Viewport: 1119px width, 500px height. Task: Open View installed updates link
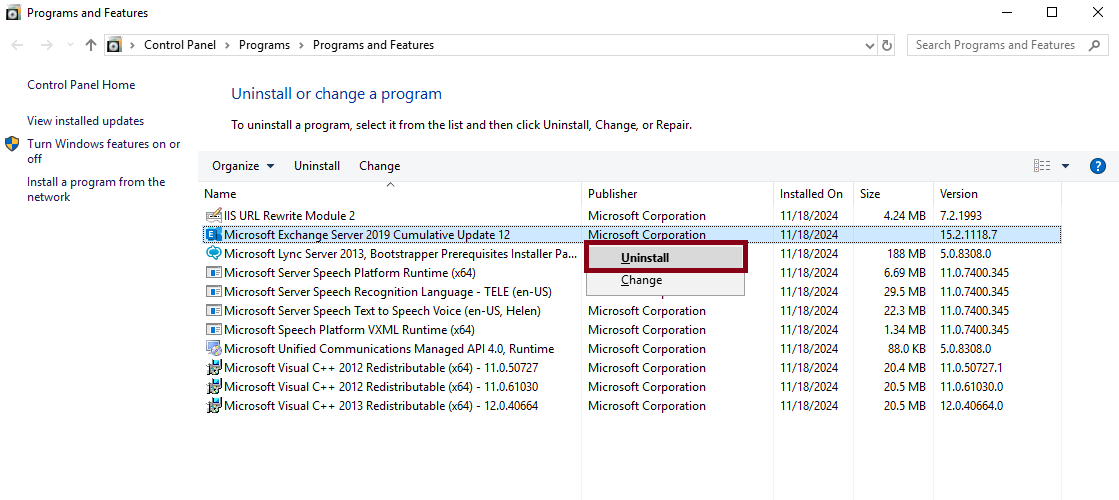pos(86,121)
